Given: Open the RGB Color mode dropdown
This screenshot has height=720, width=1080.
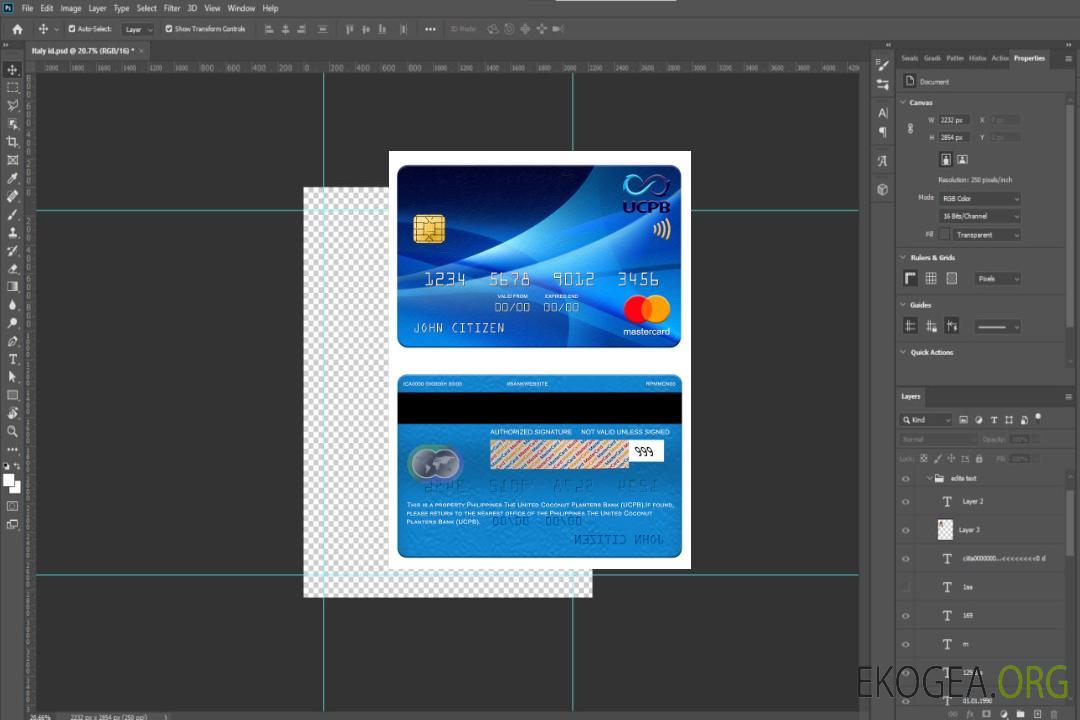Looking at the screenshot, I should pyautogui.click(x=979, y=198).
